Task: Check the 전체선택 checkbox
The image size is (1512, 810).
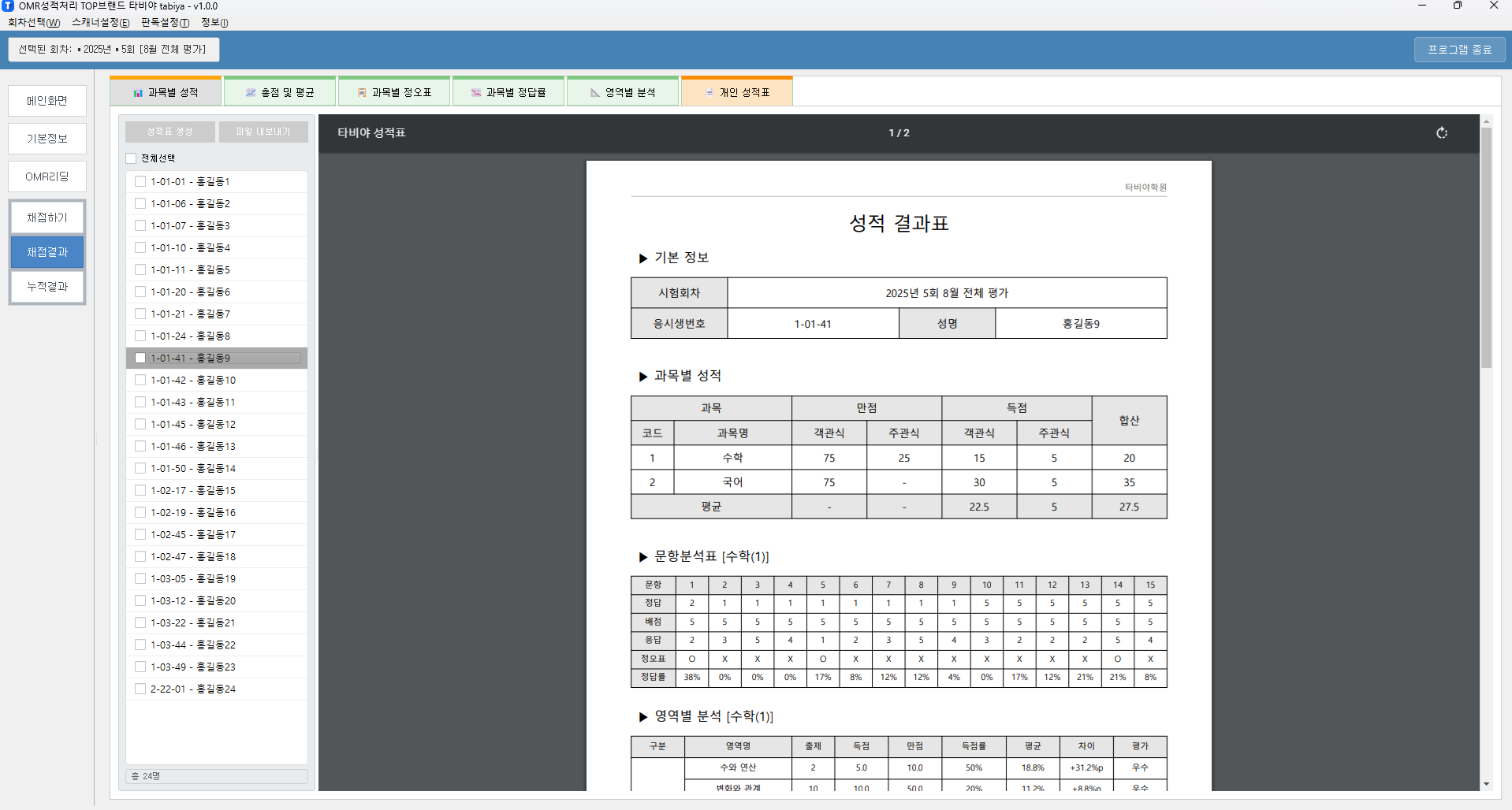Action: click(131, 158)
